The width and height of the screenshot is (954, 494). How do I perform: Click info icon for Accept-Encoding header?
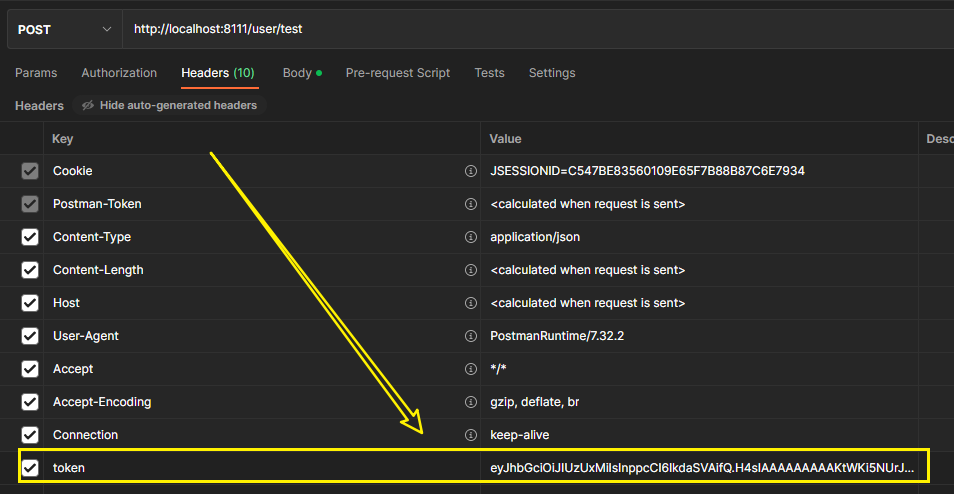(x=470, y=402)
